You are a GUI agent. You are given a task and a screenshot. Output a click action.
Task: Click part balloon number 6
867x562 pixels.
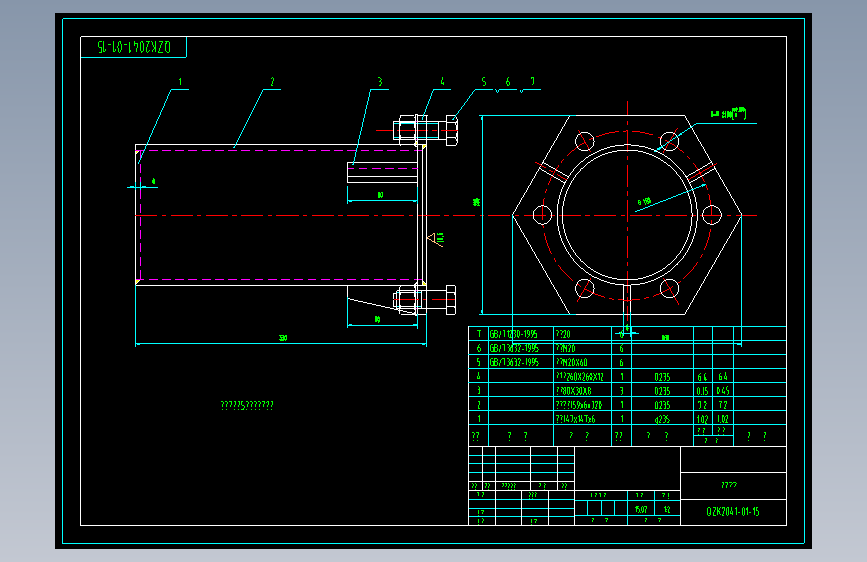pyautogui.click(x=508, y=82)
